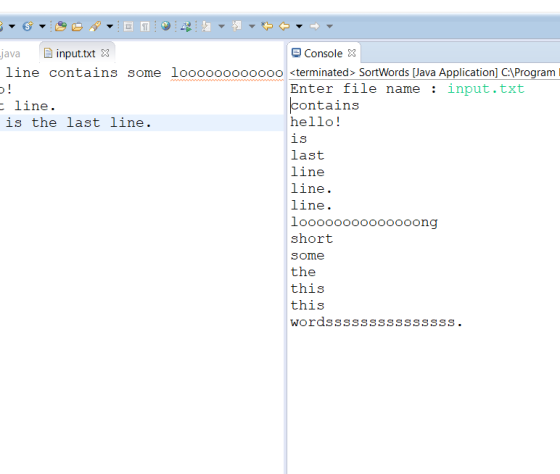Click the New Java Class toolbar icon

(28, 26)
